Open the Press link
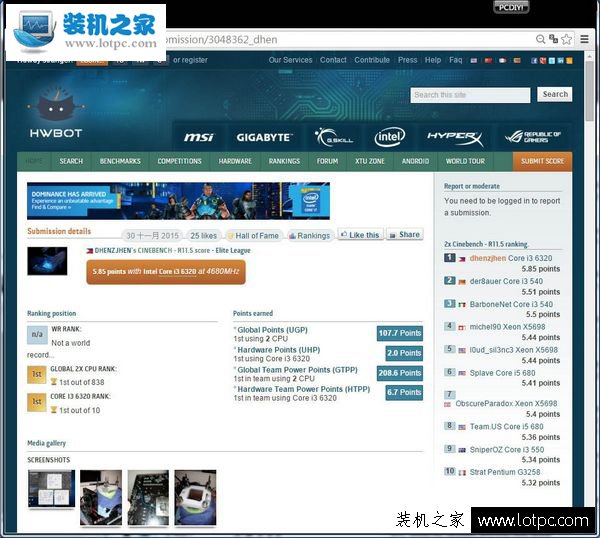Image resolution: width=600 pixels, height=538 pixels. click(x=408, y=60)
